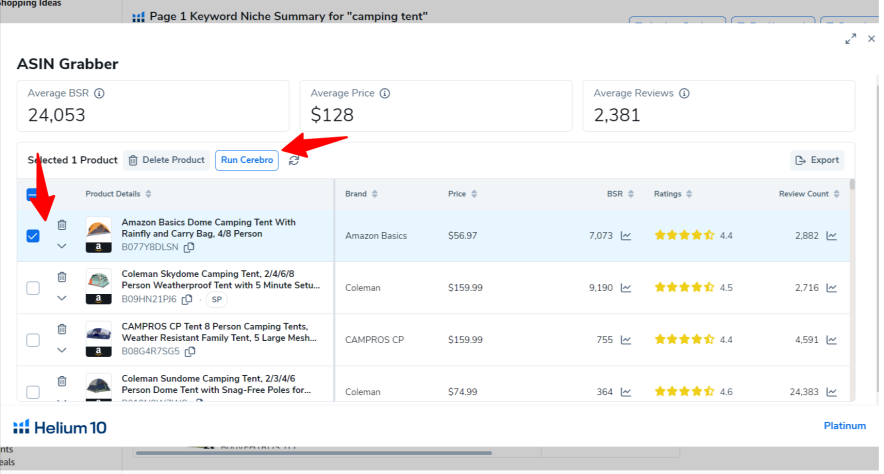Click the background page horizontal scrollbar
884x474 pixels.
point(313,453)
